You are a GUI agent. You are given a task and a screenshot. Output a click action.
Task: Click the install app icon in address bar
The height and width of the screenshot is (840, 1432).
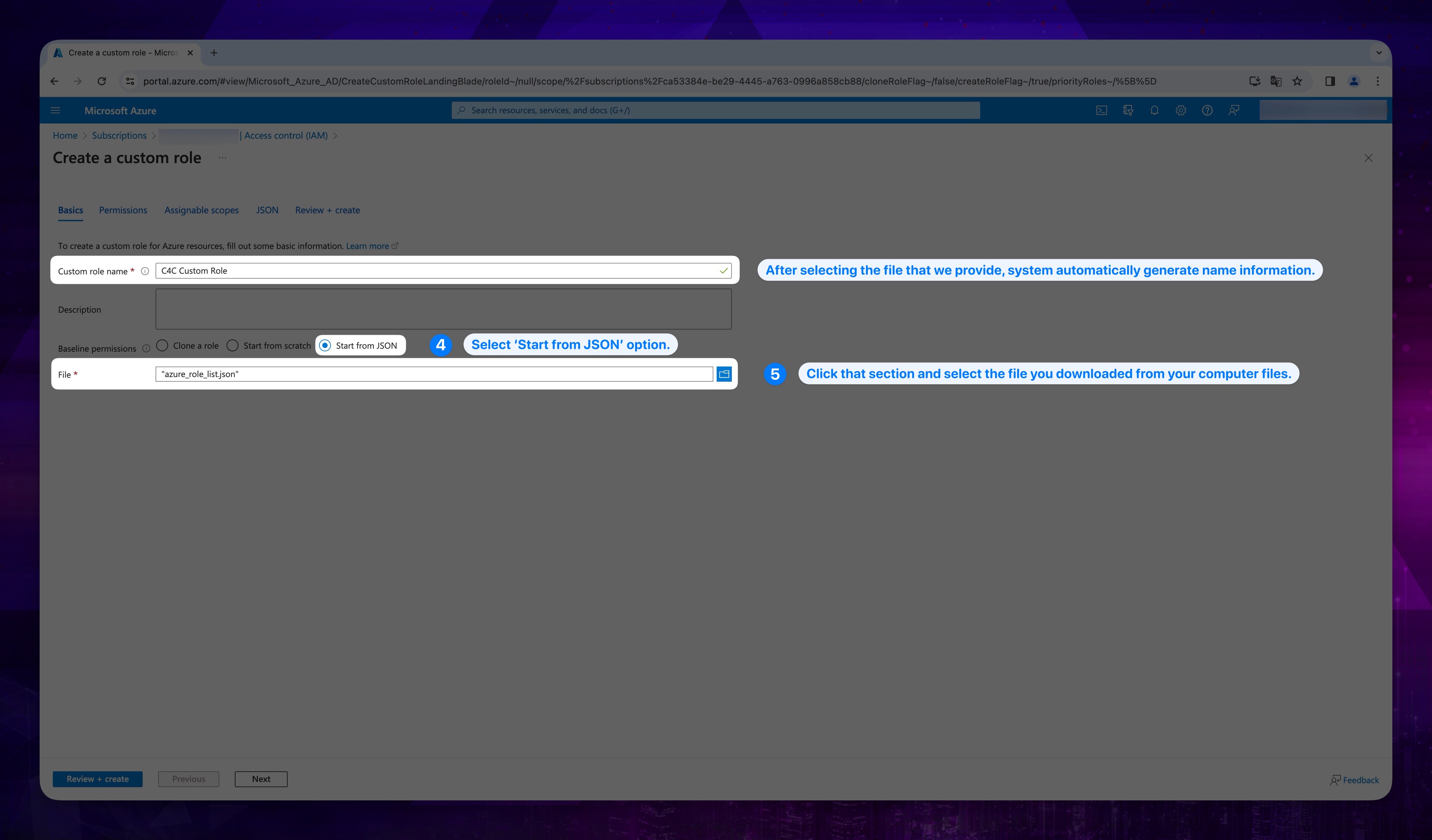[1255, 81]
